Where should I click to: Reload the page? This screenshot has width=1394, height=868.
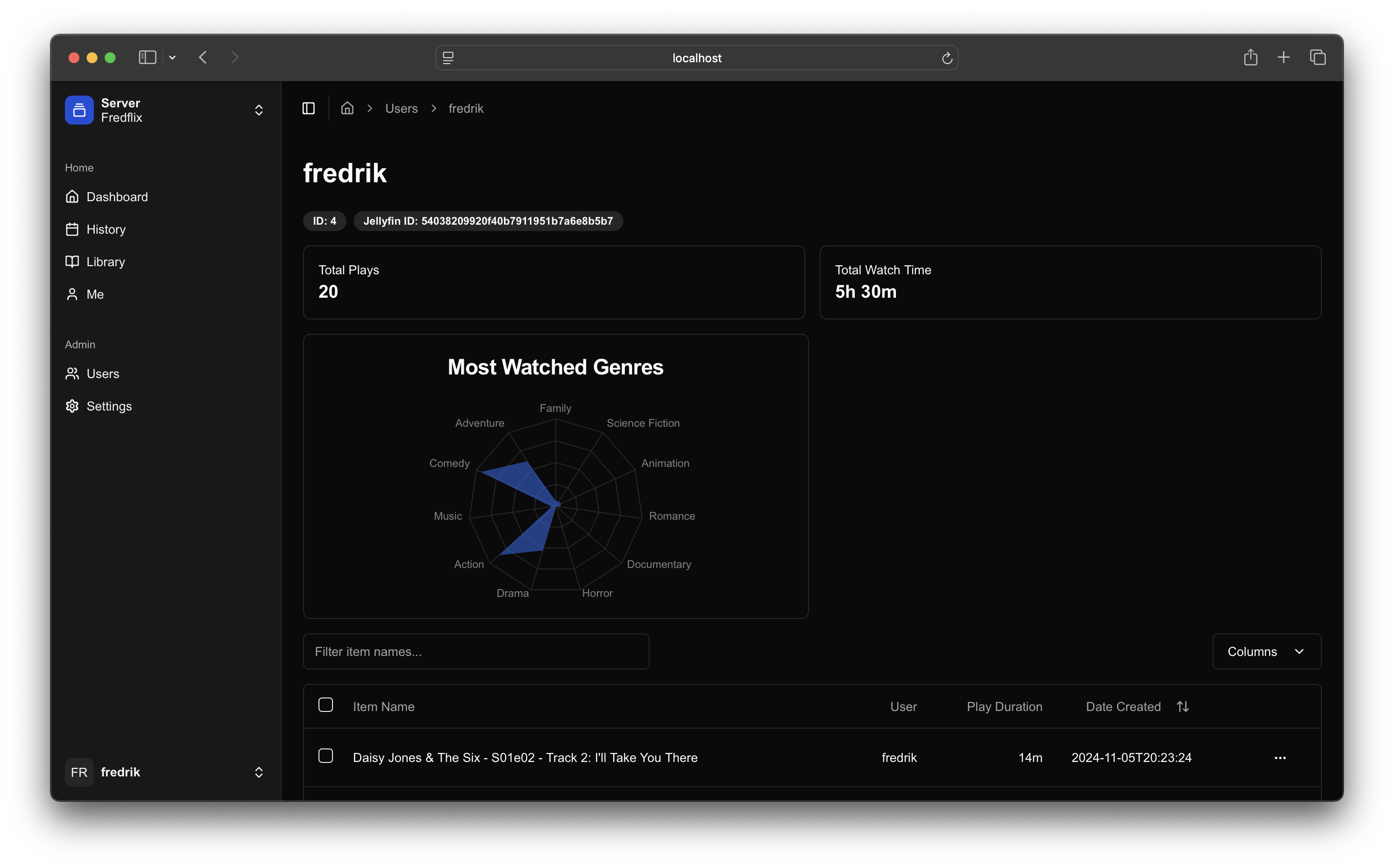947,58
